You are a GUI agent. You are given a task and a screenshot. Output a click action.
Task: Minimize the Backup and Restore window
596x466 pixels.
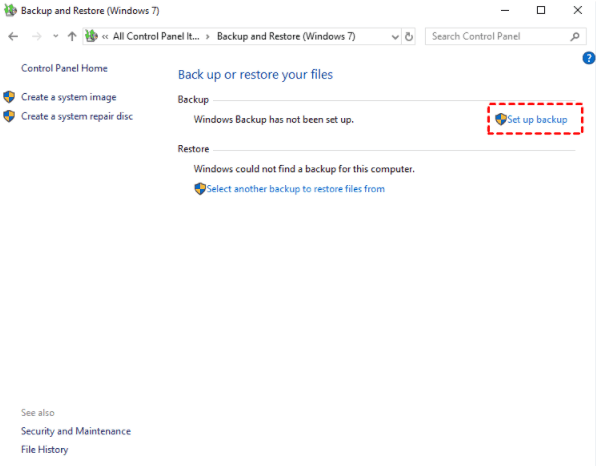click(x=505, y=11)
